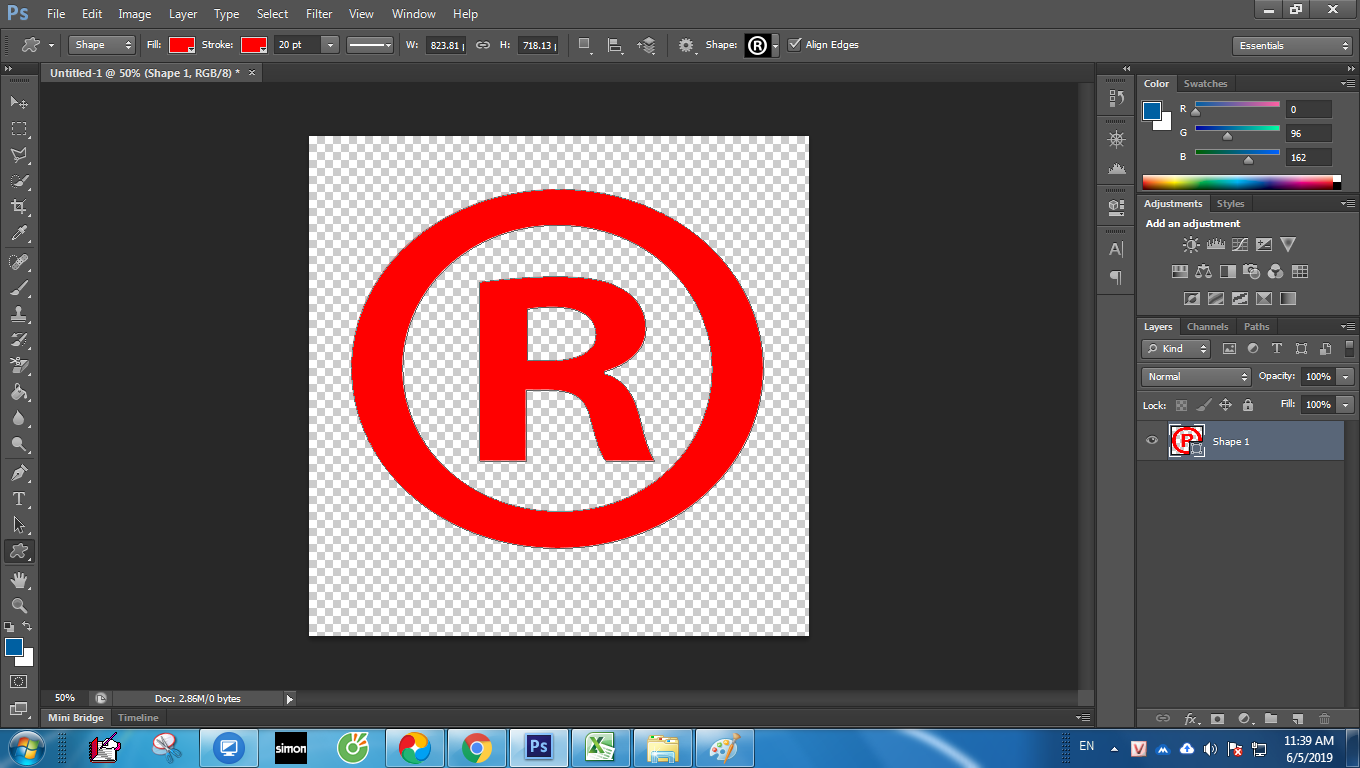Click the red Fill color swatch
This screenshot has height=768, width=1360.
pos(181,45)
